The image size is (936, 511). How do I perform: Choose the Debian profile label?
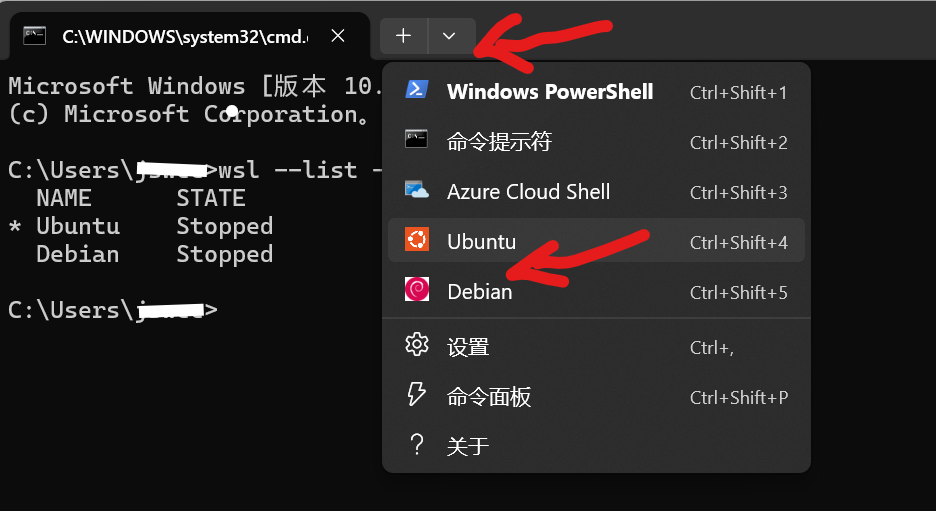(x=480, y=292)
